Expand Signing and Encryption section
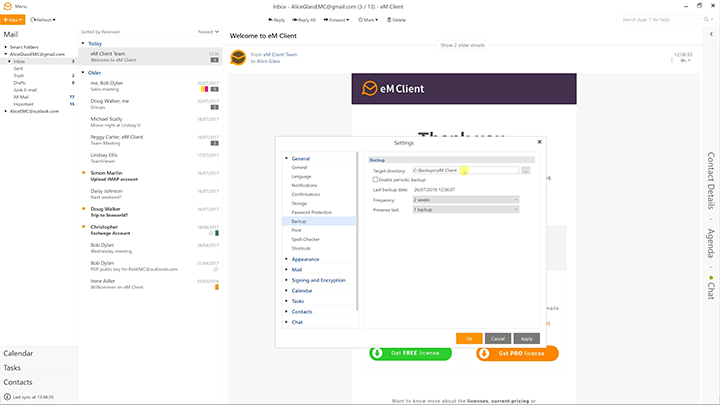 (x=287, y=280)
